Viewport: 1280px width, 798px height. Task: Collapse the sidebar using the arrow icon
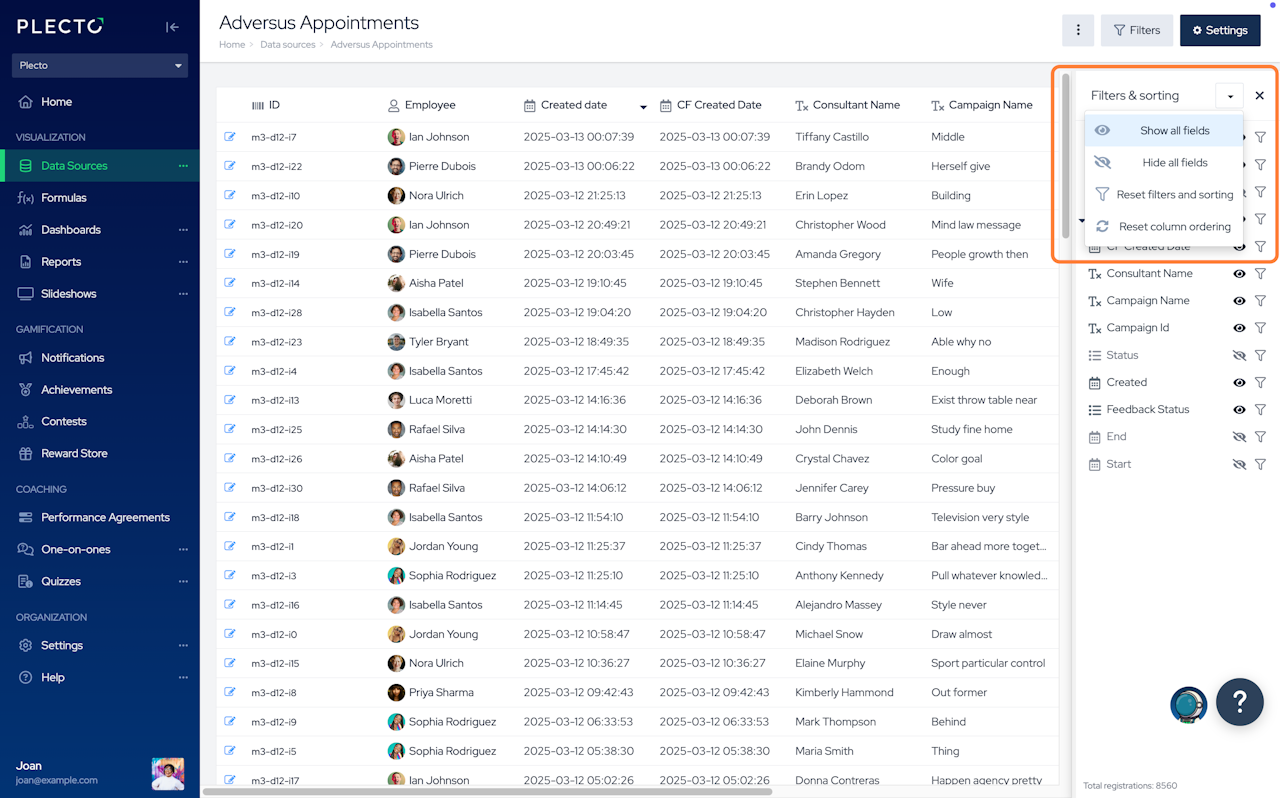click(172, 27)
